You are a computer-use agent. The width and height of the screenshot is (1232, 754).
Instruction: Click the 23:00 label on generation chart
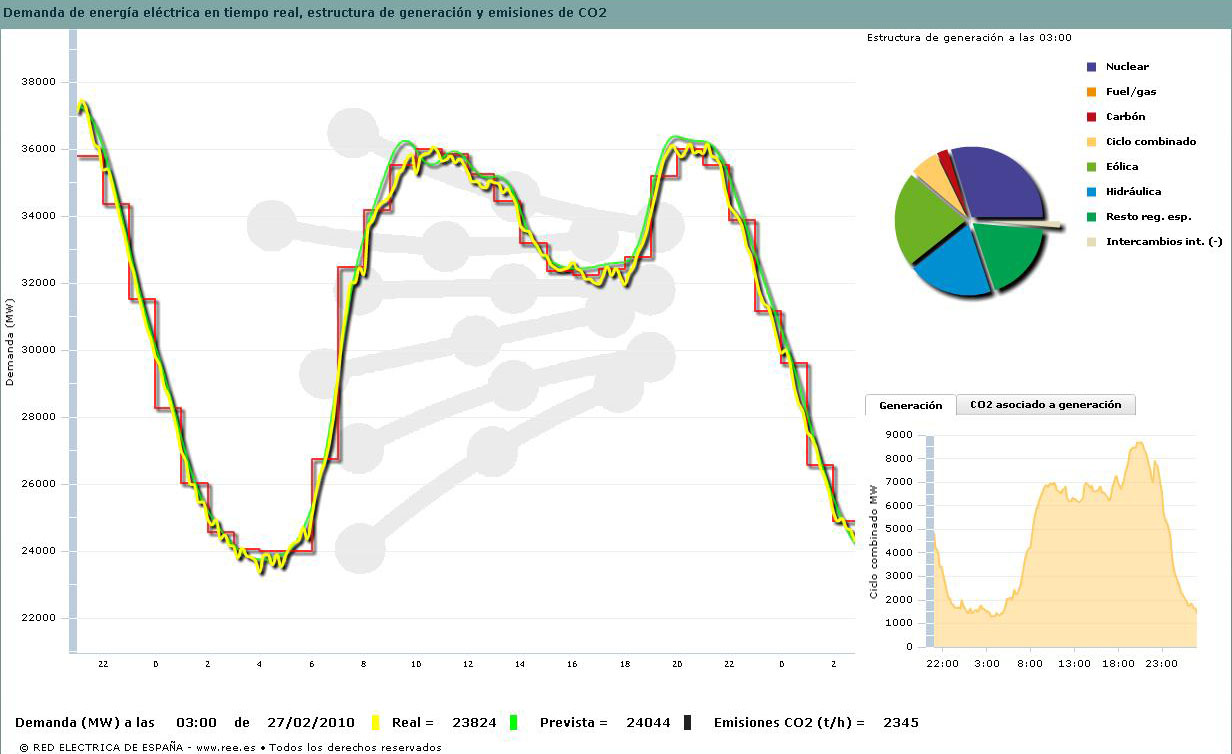pos(1161,662)
